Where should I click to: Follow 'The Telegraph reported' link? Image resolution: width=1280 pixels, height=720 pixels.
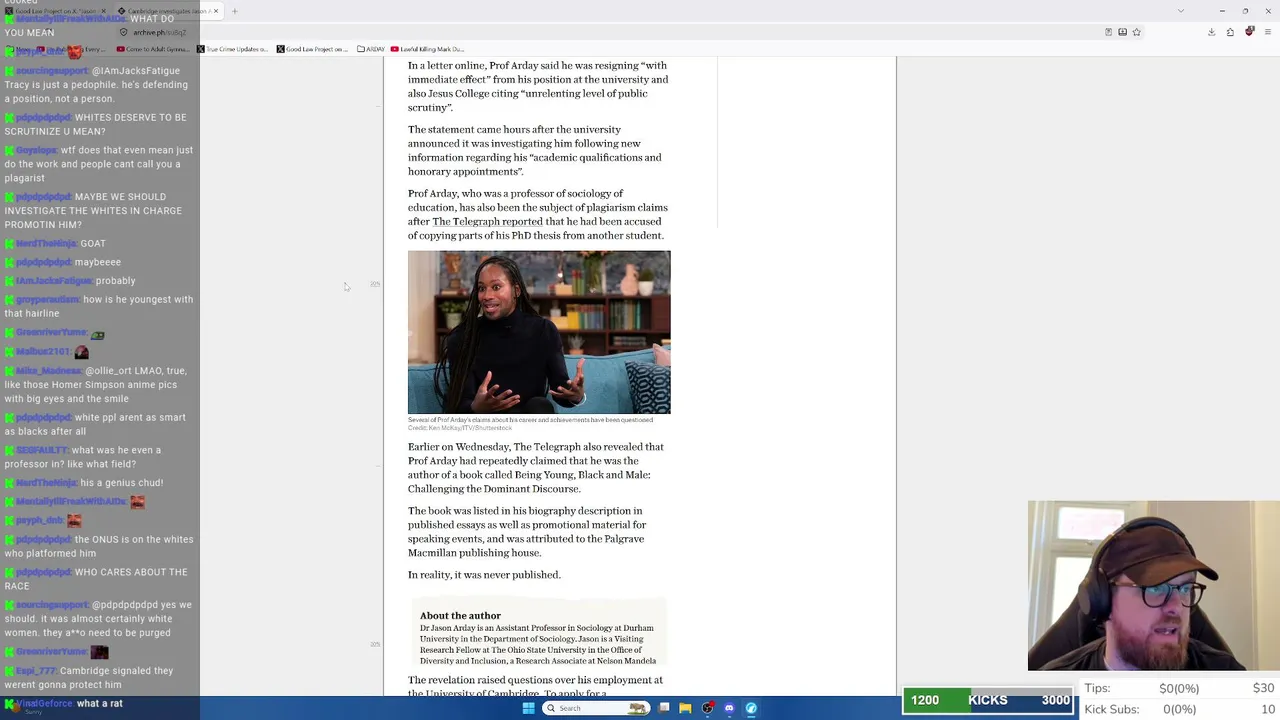pos(487,222)
